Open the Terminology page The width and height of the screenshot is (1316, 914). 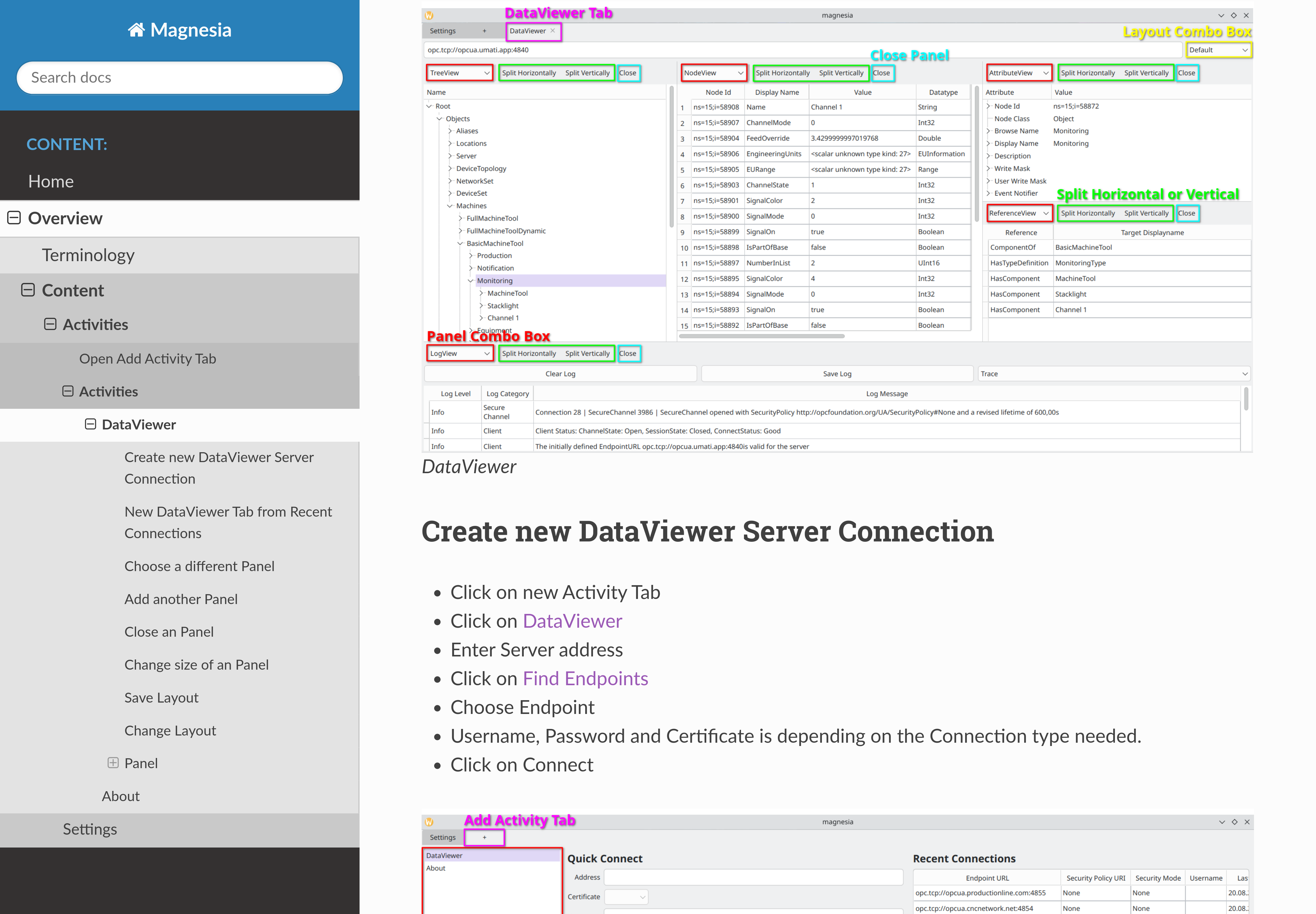point(88,255)
